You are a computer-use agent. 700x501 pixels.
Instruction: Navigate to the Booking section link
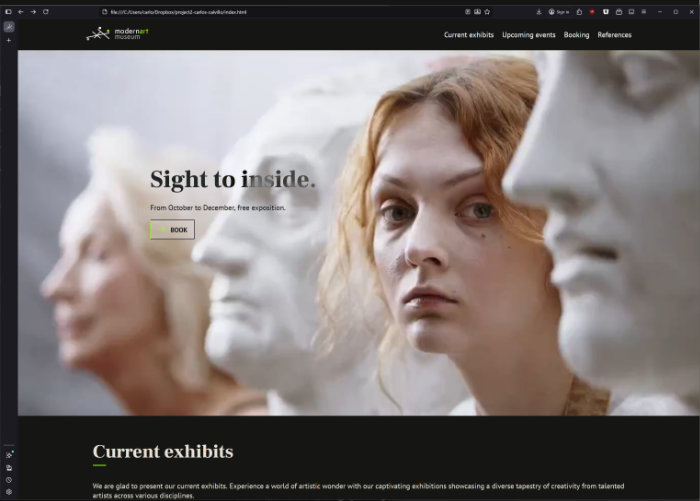coord(576,35)
